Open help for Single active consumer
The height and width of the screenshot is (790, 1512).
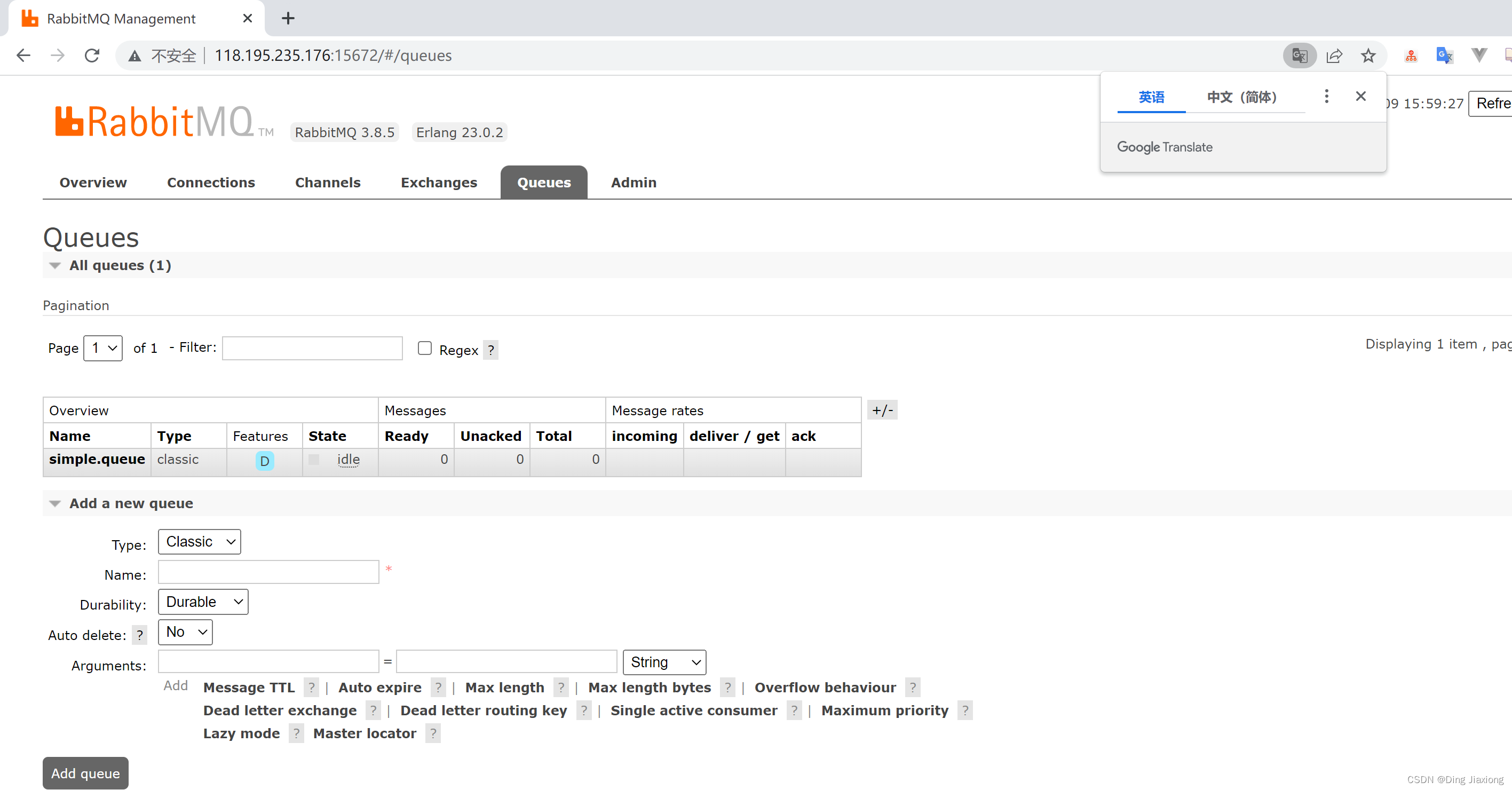point(794,710)
